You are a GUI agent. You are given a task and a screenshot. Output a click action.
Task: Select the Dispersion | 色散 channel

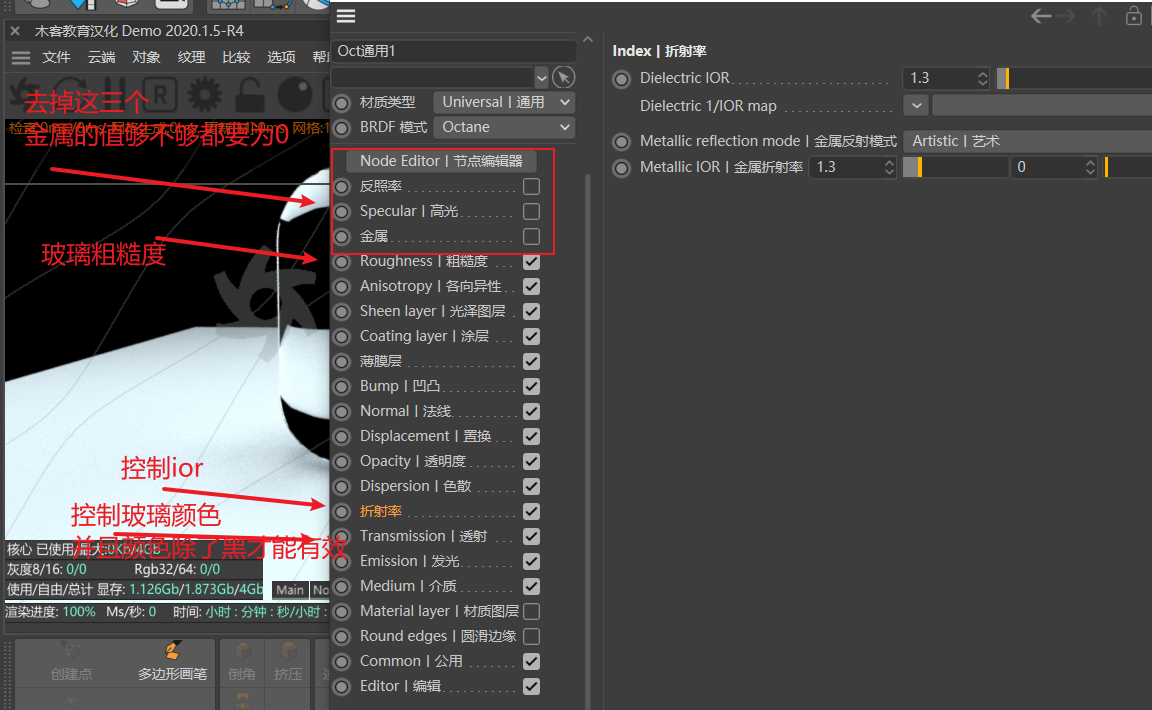[x=415, y=487]
